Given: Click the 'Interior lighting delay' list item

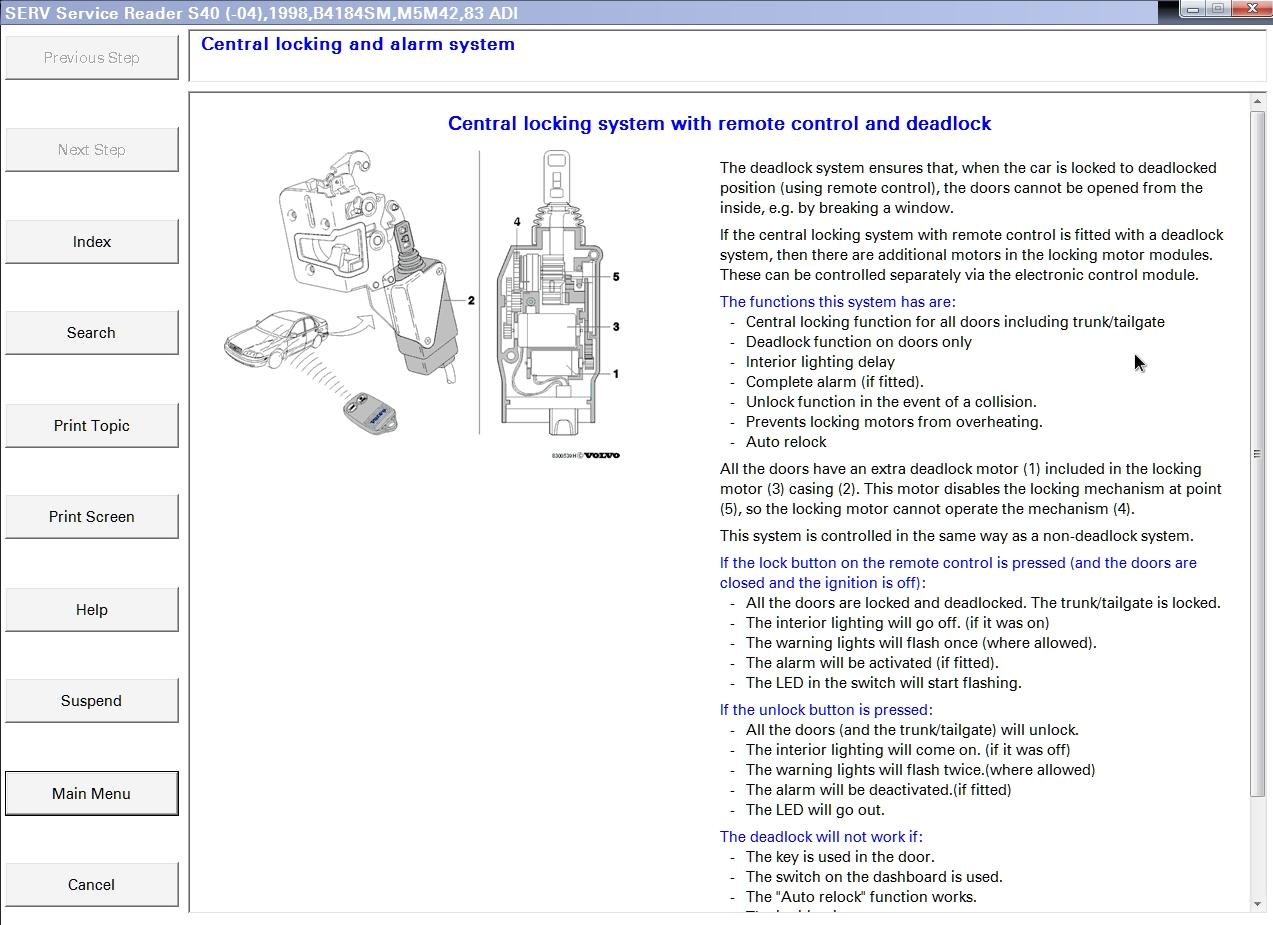Looking at the screenshot, I should click(x=820, y=362).
